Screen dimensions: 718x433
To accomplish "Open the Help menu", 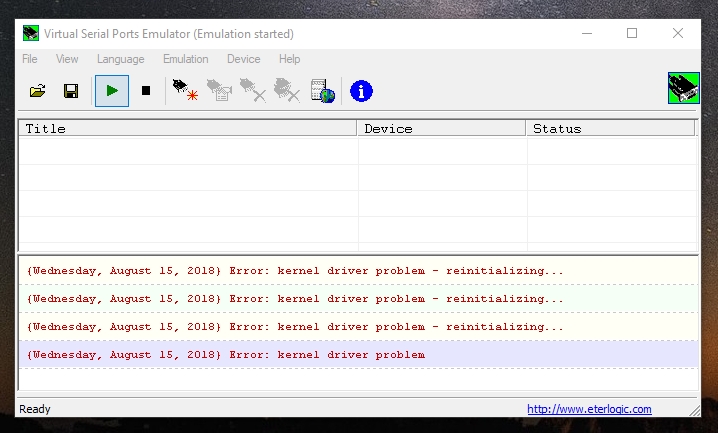I will coord(289,59).
